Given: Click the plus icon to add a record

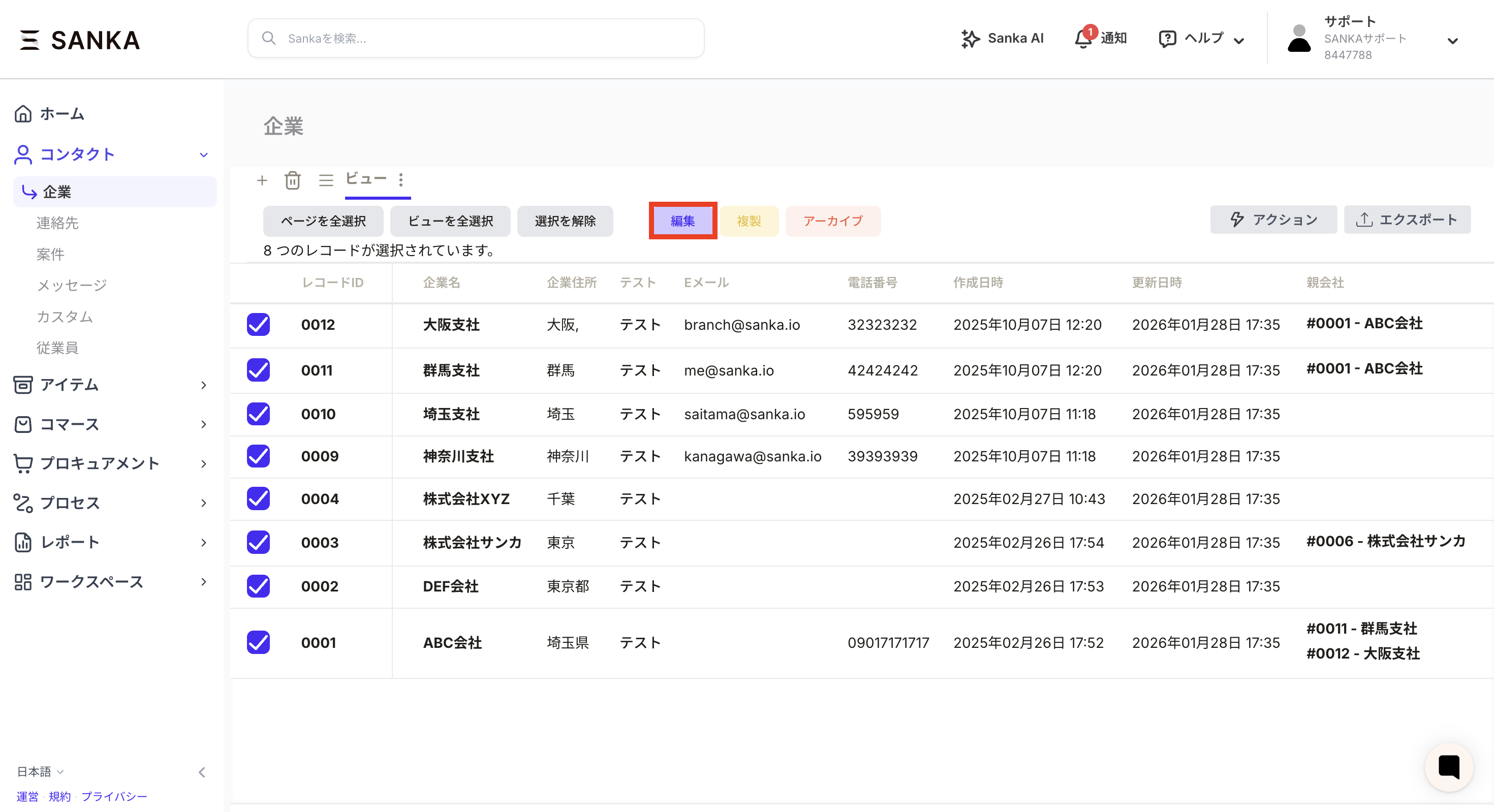Looking at the screenshot, I should click(262, 180).
